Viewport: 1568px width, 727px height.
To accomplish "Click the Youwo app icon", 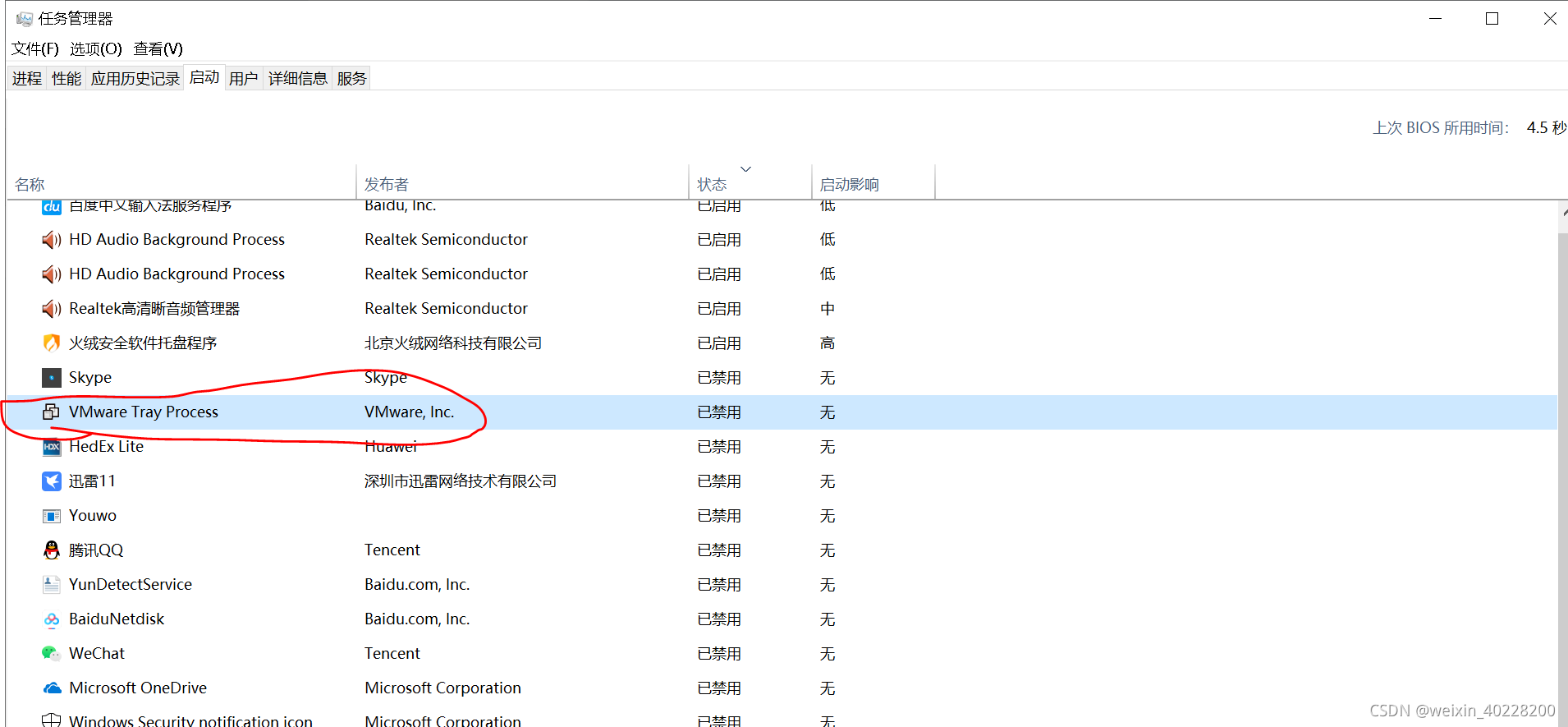I will tap(52, 516).
